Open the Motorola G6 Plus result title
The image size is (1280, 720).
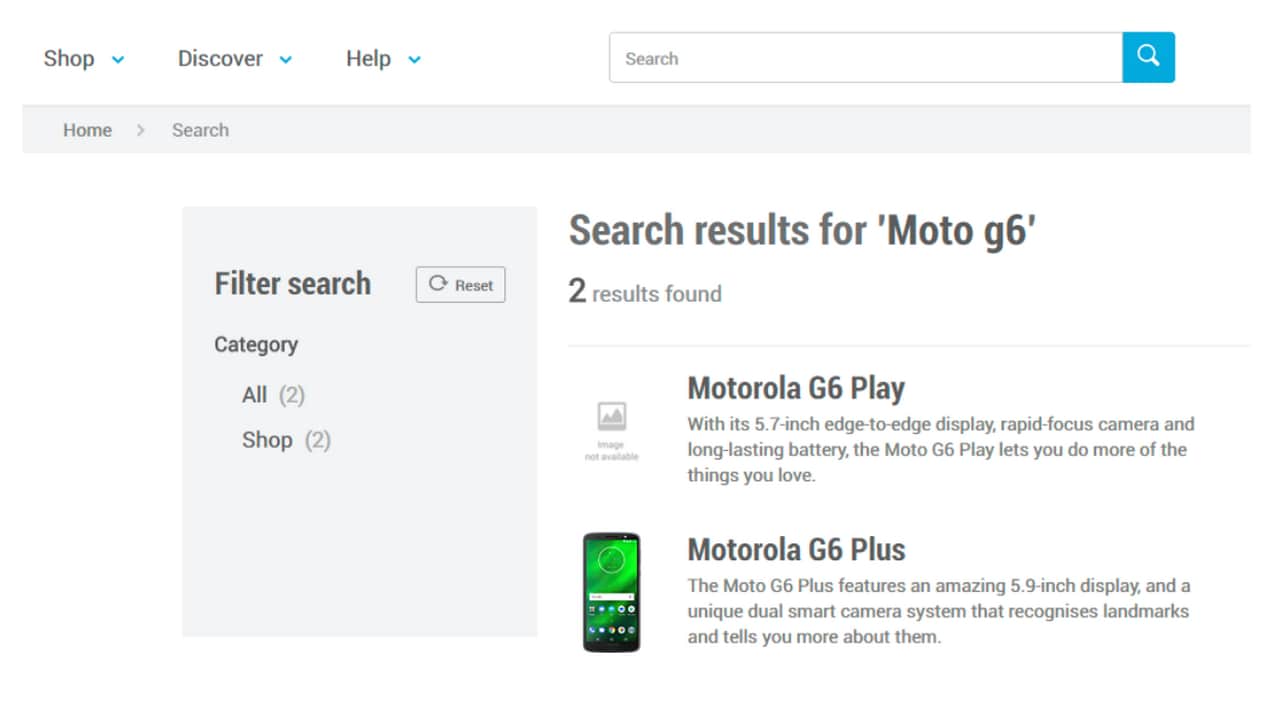(x=796, y=549)
